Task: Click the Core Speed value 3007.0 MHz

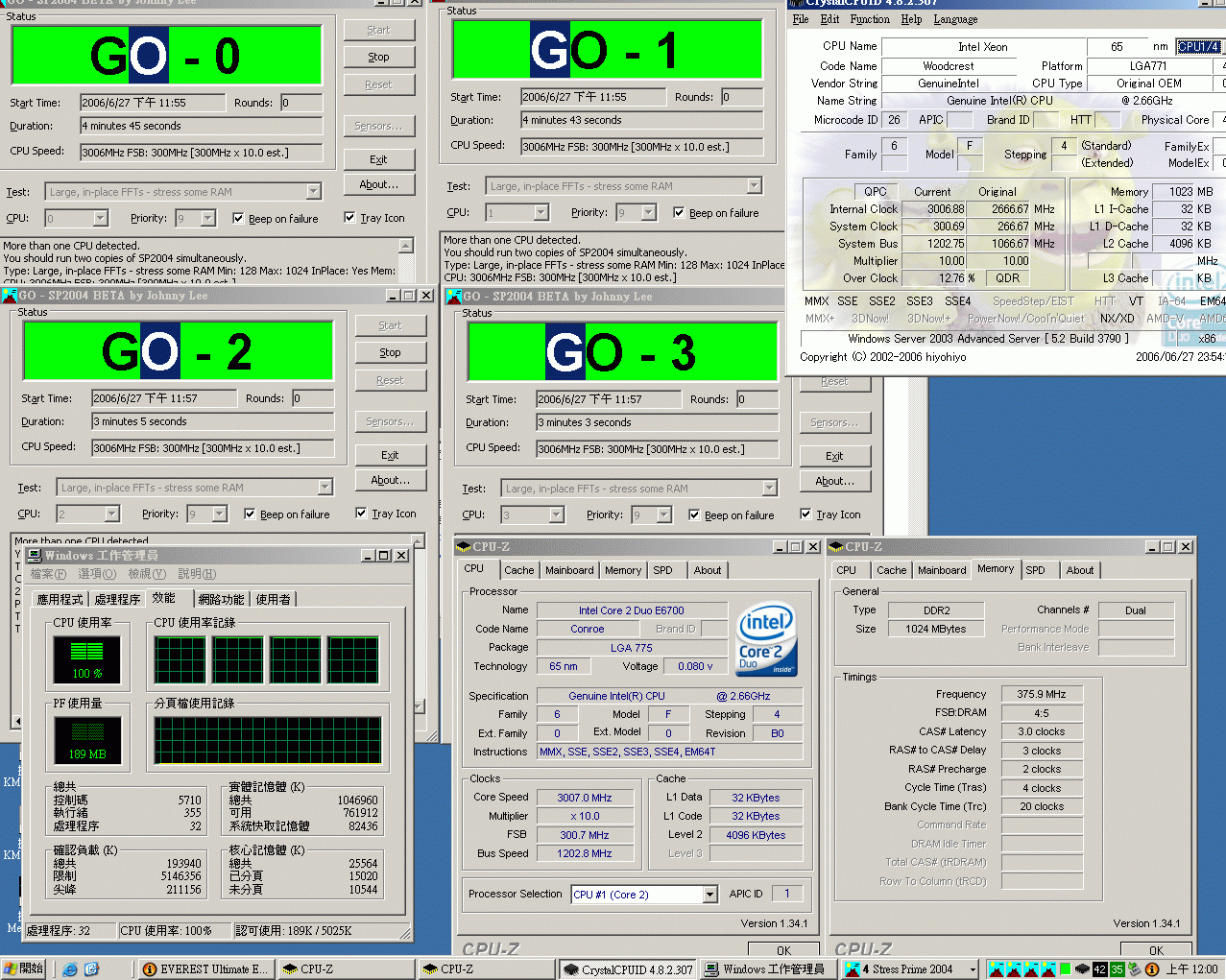Action: pos(585,798)
